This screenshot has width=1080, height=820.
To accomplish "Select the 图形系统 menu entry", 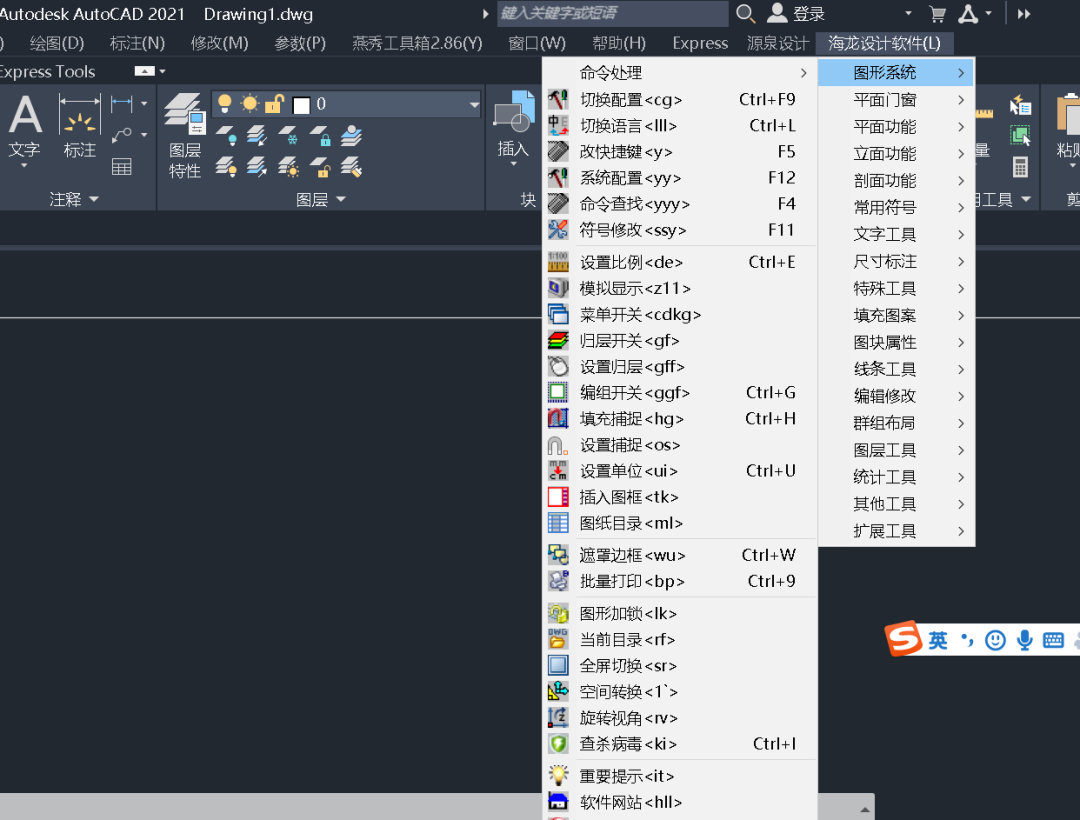I will (x=896, y=73).
